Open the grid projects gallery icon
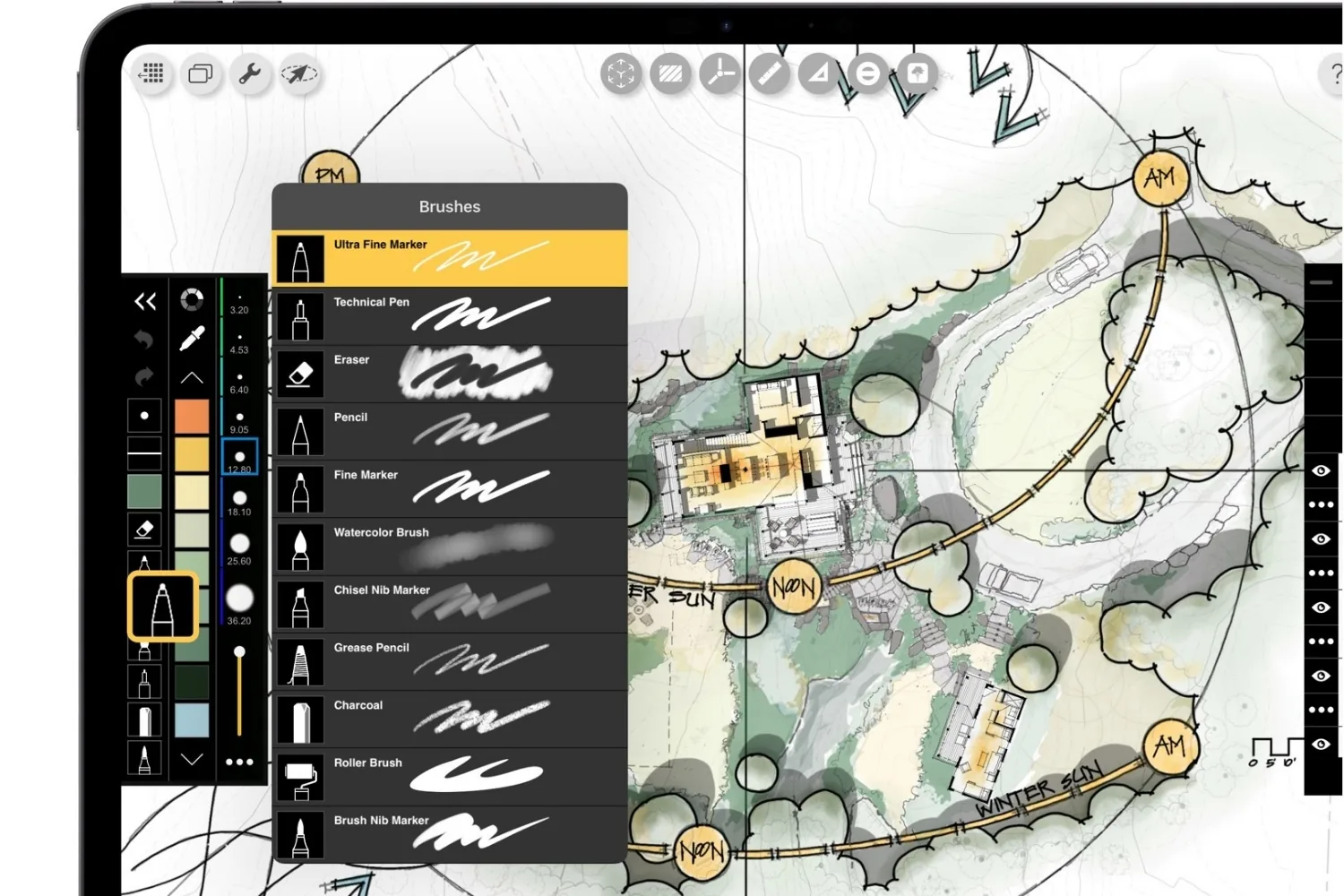1344x896 pixels. point(151,73)
